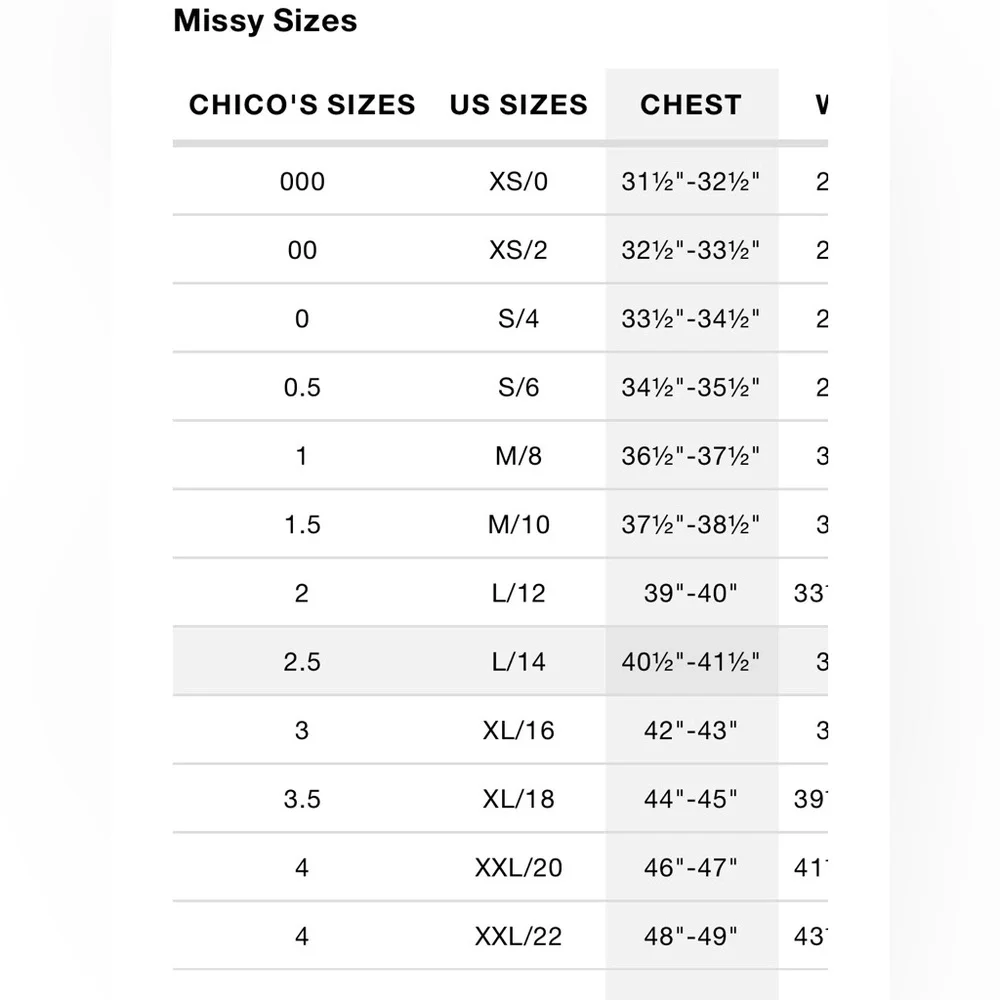The width and height of the screenshot is (1000, 1000).
Task: Click the L/12 US size cell
Action: (x=518, y=593)
